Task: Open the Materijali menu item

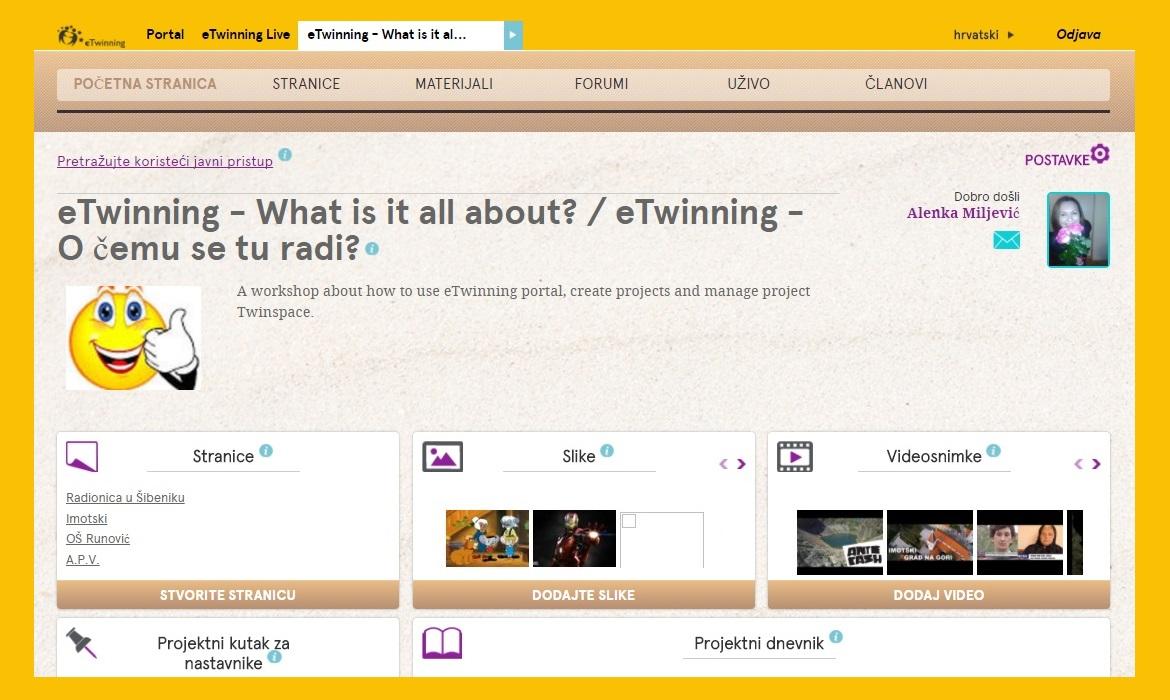Action: [454, 84]
